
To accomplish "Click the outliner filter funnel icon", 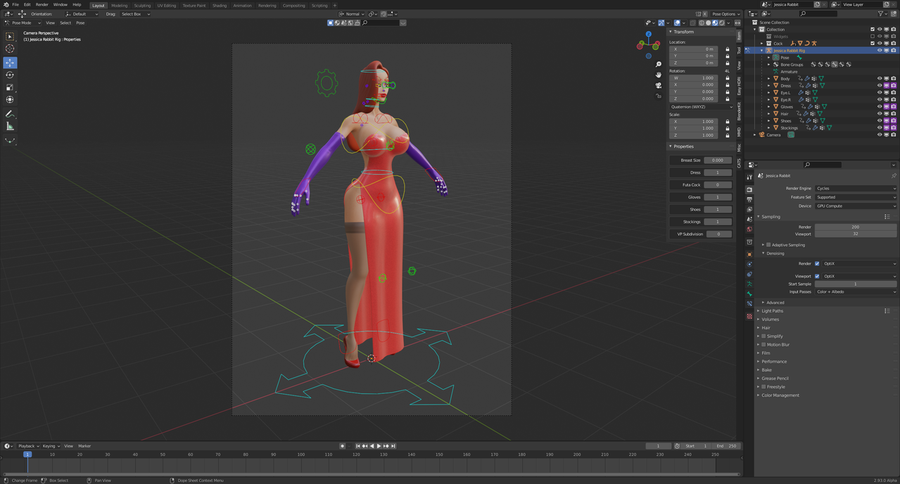I will (880, 13).
